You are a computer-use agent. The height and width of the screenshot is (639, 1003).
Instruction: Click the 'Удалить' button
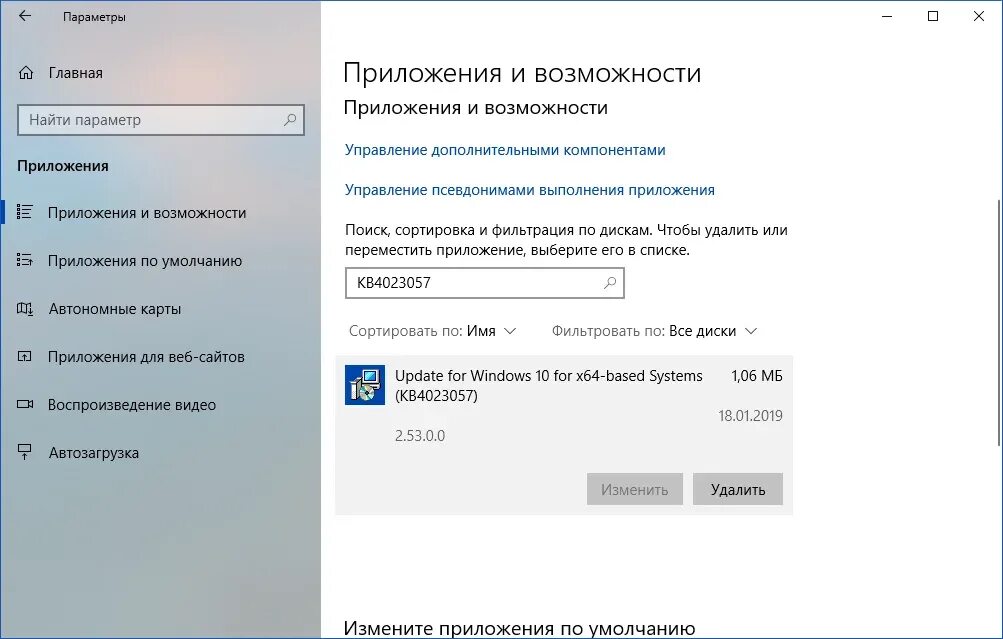click(738, 489)
